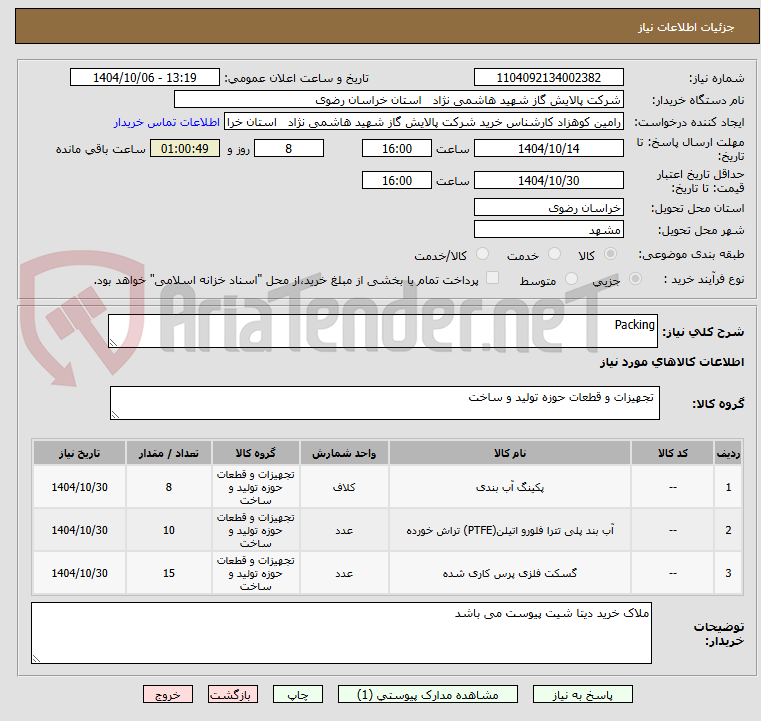Click the تاریخ و ساعت اعلان عمومی field

tap(145, 77)
